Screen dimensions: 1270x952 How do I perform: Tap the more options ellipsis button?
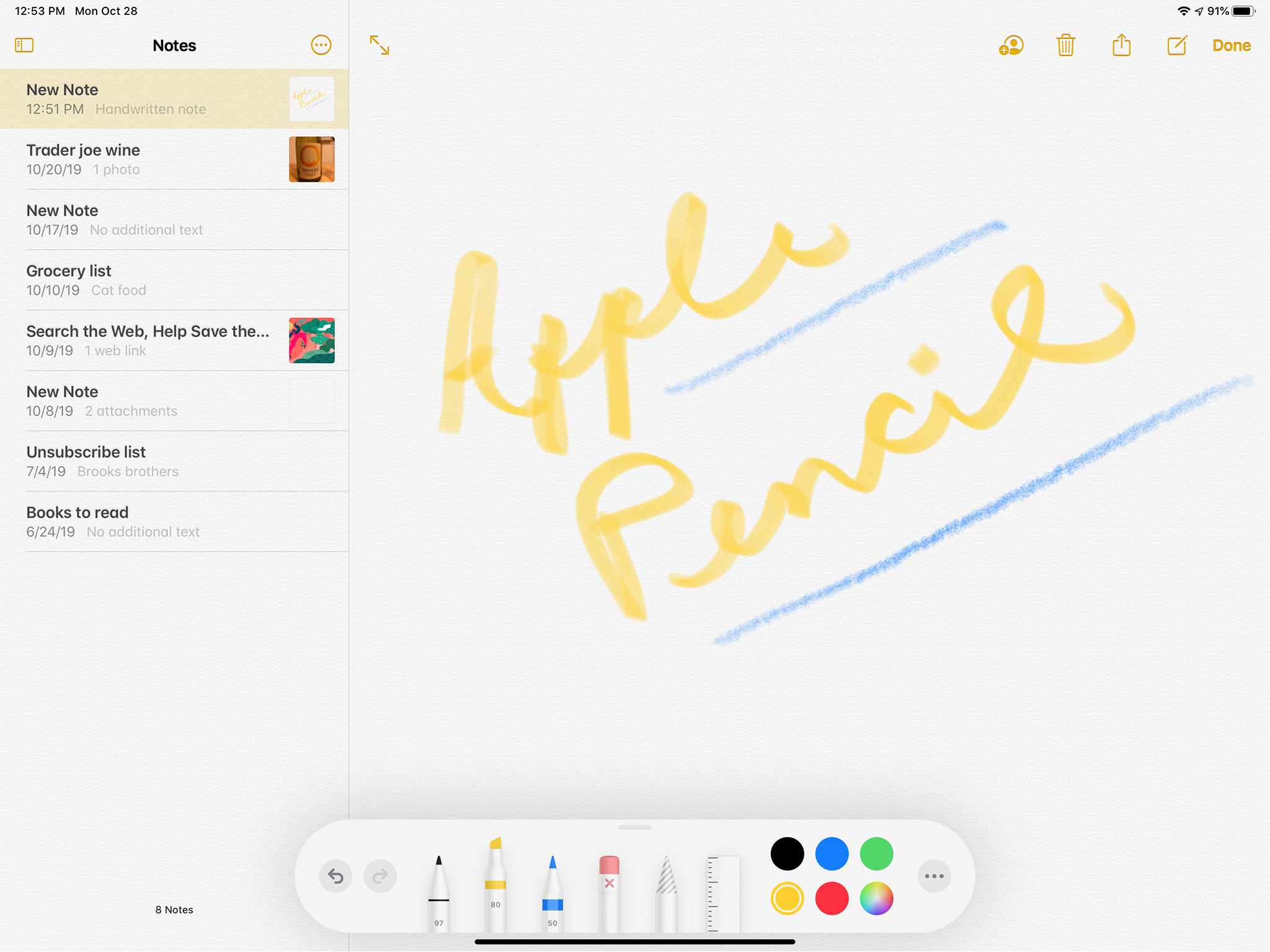[x=321, y=45]
